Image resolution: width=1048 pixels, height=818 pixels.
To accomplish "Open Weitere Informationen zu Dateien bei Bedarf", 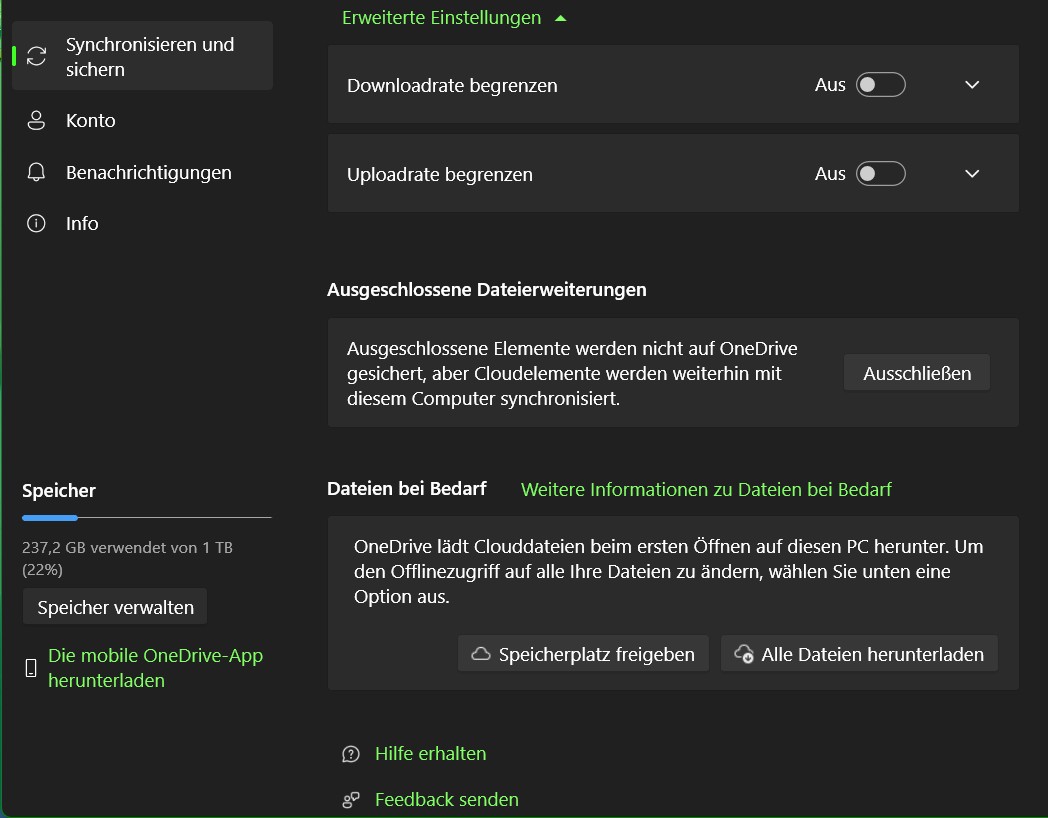I will [705, 489].
